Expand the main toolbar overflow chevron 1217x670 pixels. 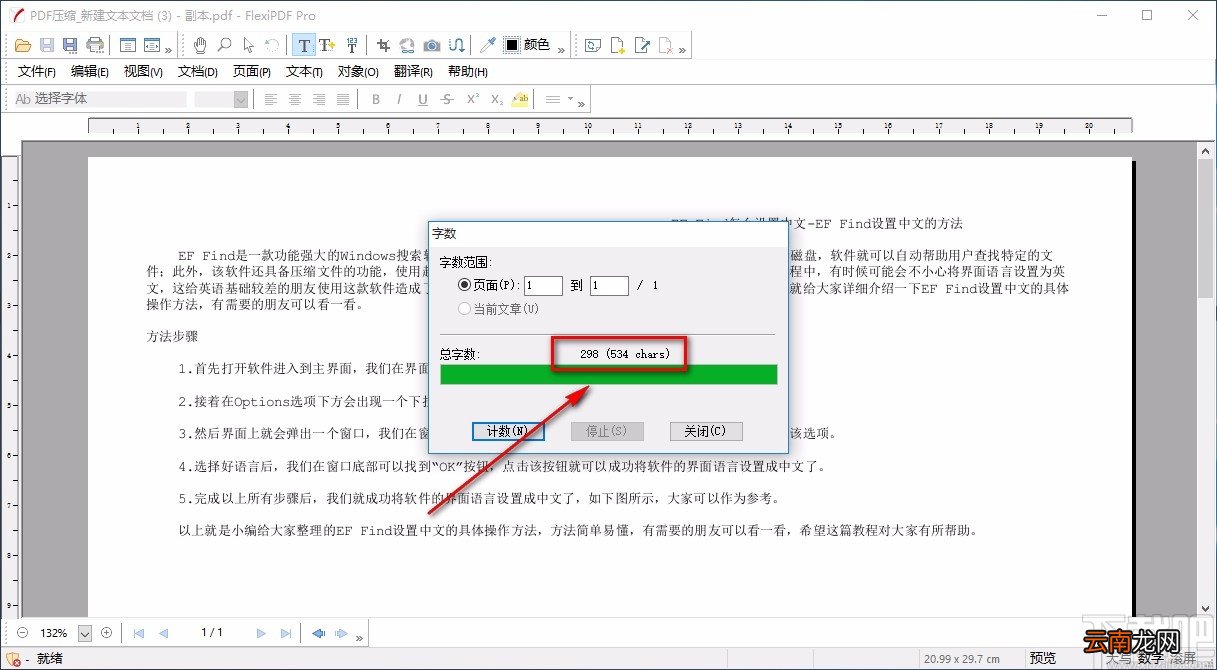tap(168, 48)
